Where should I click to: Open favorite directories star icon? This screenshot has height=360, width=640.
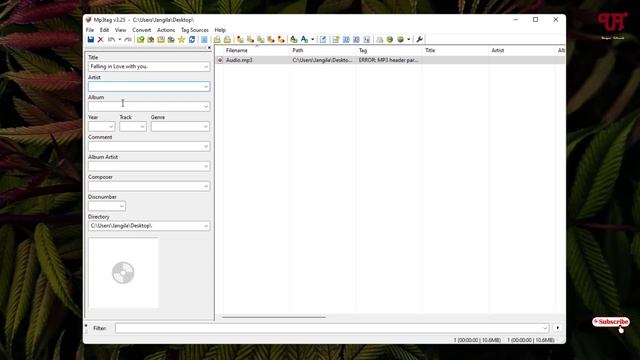(181, 40)
